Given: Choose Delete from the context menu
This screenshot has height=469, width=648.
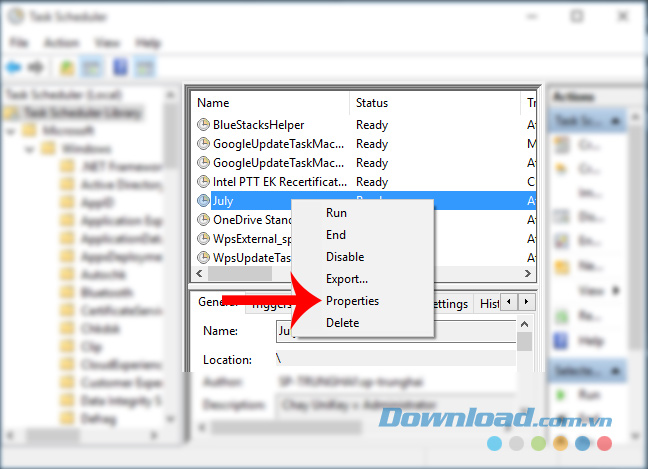Looking at the screenshot, I should (342, 323).
